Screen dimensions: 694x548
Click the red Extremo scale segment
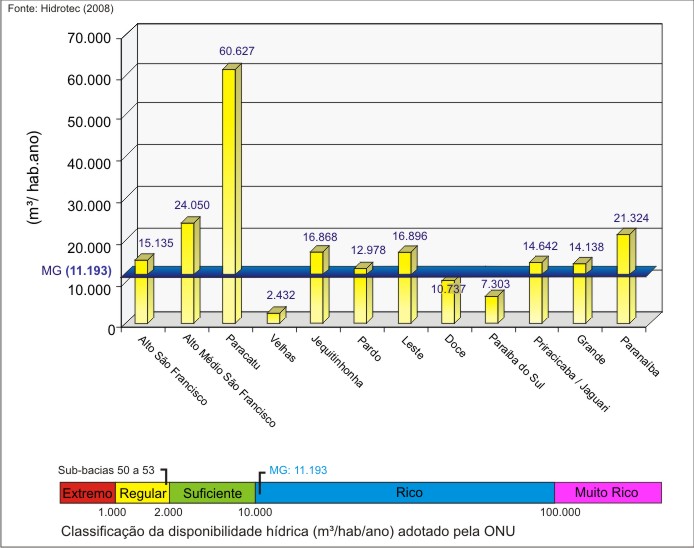(x=88, y=493)
